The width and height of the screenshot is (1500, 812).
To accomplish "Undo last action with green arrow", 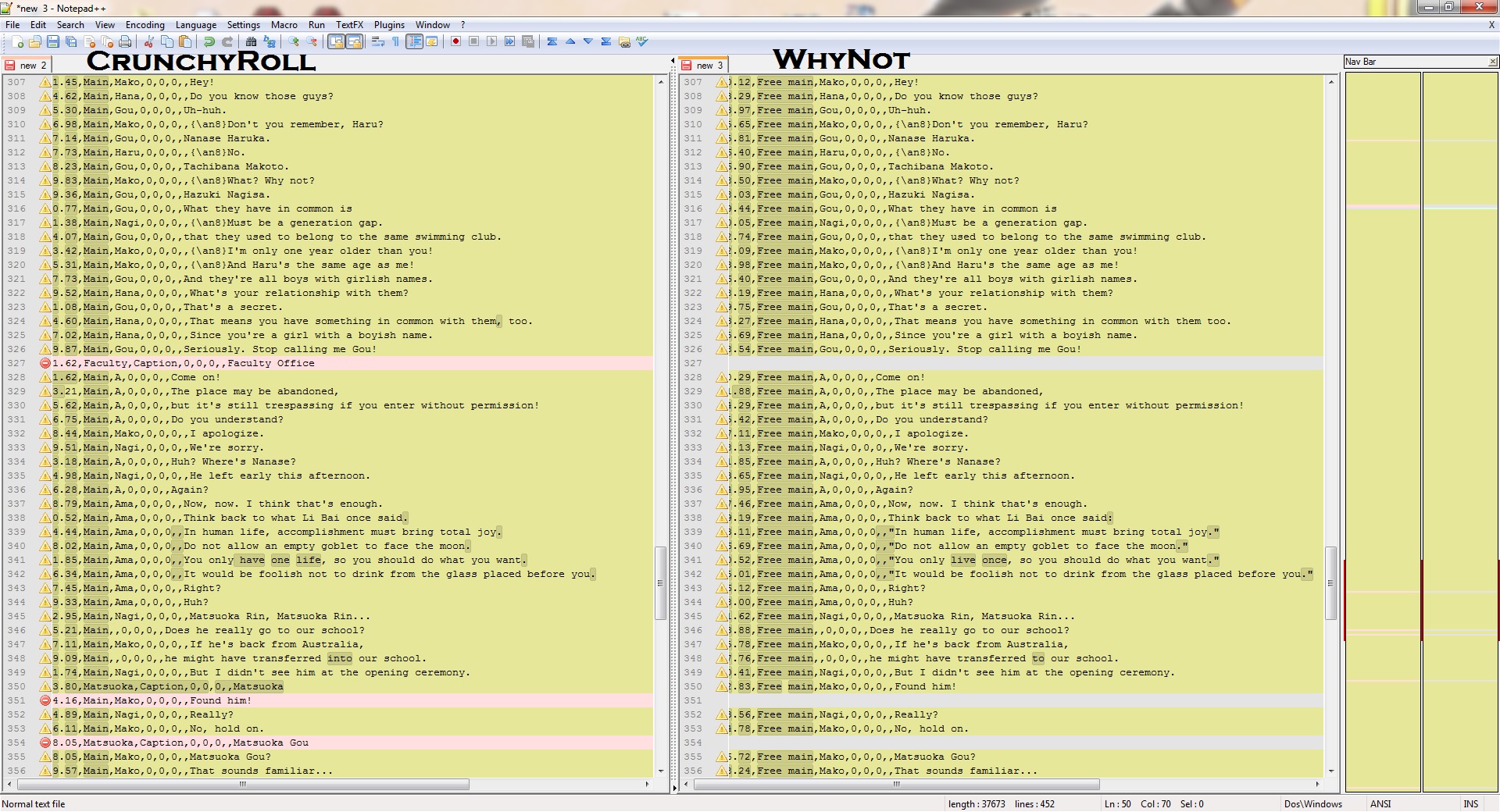I will click(209, 41).
